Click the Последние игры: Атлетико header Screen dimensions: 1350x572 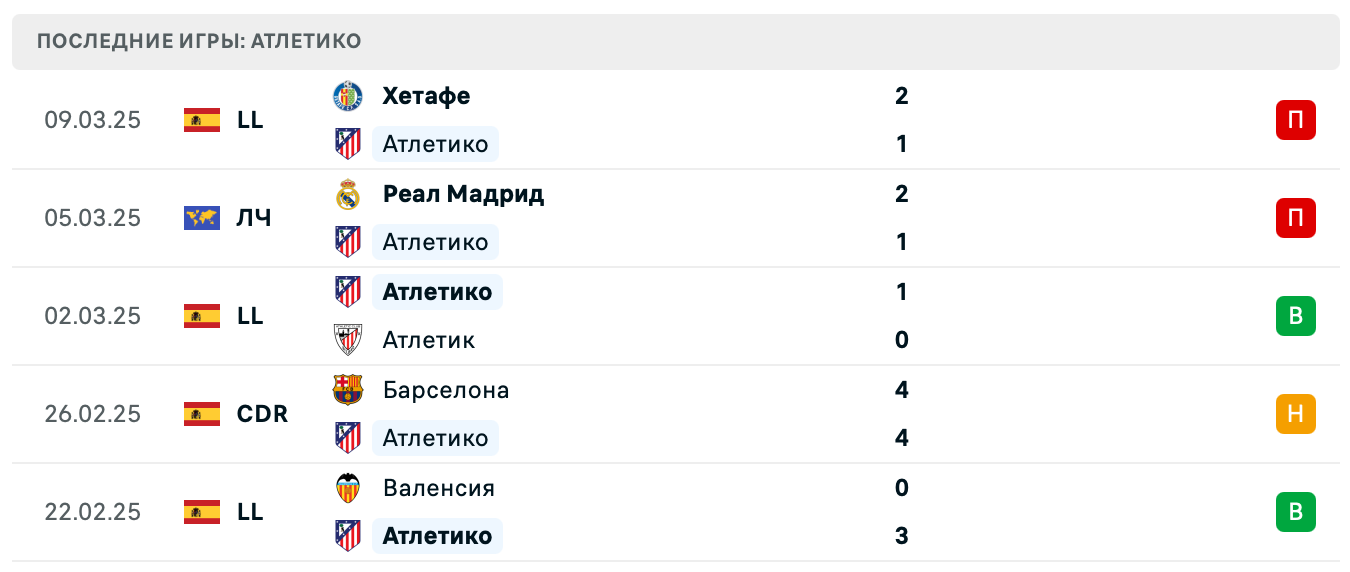tap(199, 41)
